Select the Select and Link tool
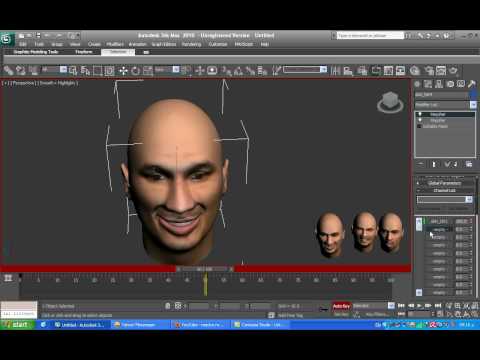Image resolution: width=480 pixels, height=360 pixels. [x=8, y=70]
